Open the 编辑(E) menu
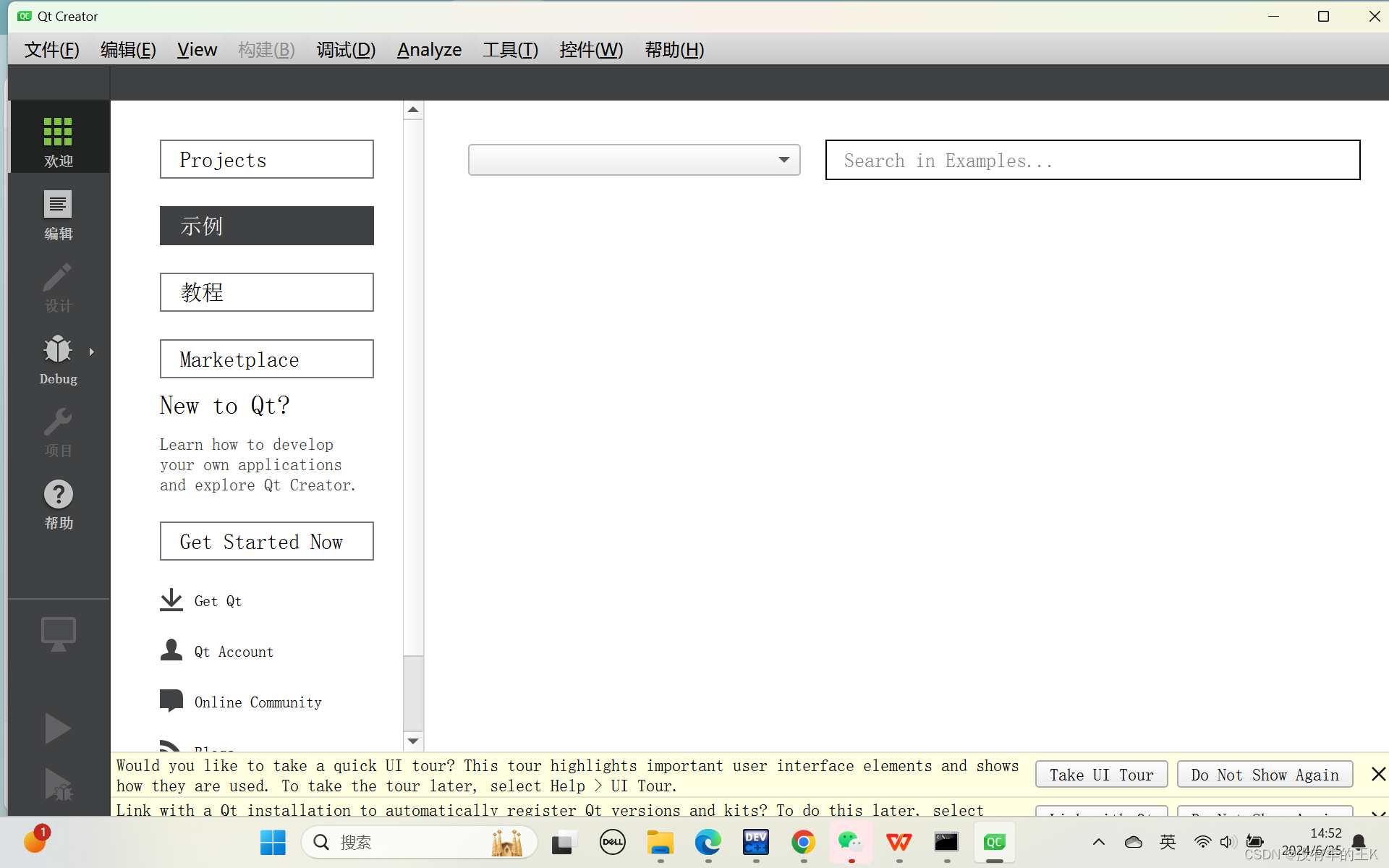This screenshot has height=868, width=1389. [x=128, y=50]
